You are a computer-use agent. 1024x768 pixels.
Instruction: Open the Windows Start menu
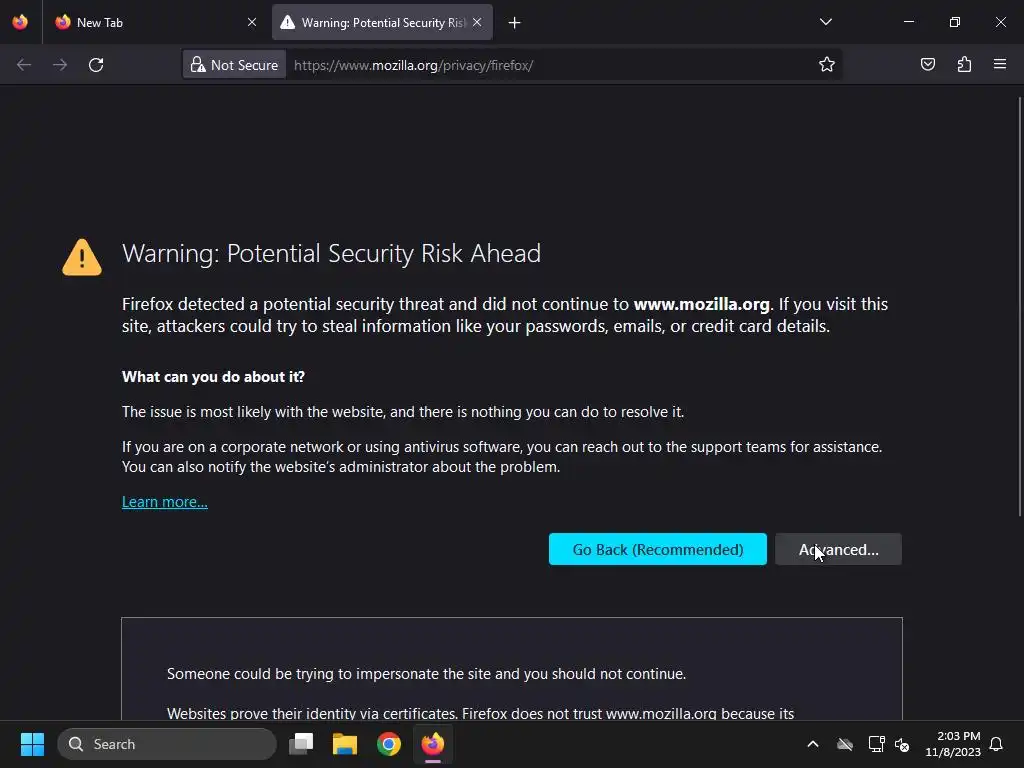click(x=32, y=744)
